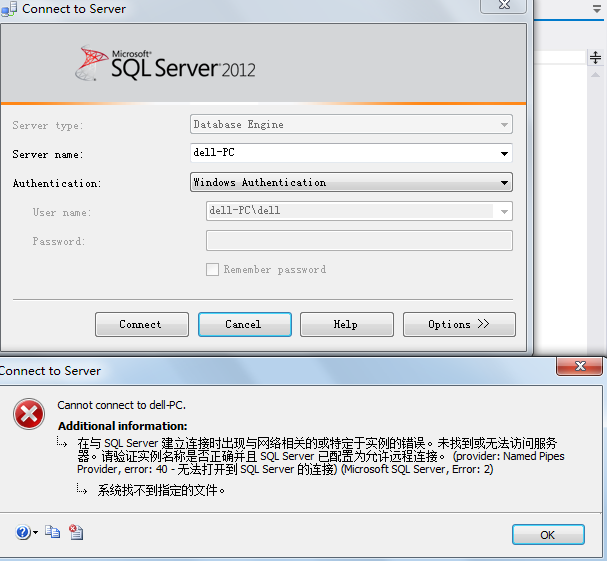
Task: Click the scroll up arrow in background window
Action: tap(595, 75)
